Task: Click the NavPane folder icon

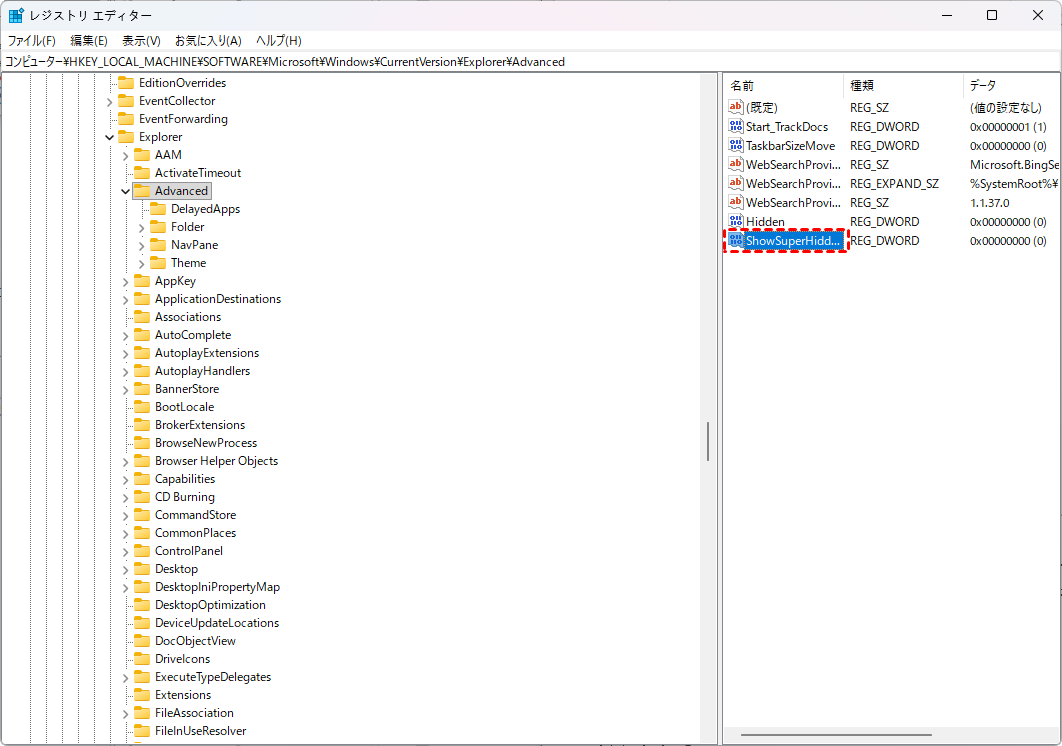Action: pos(158,245)
